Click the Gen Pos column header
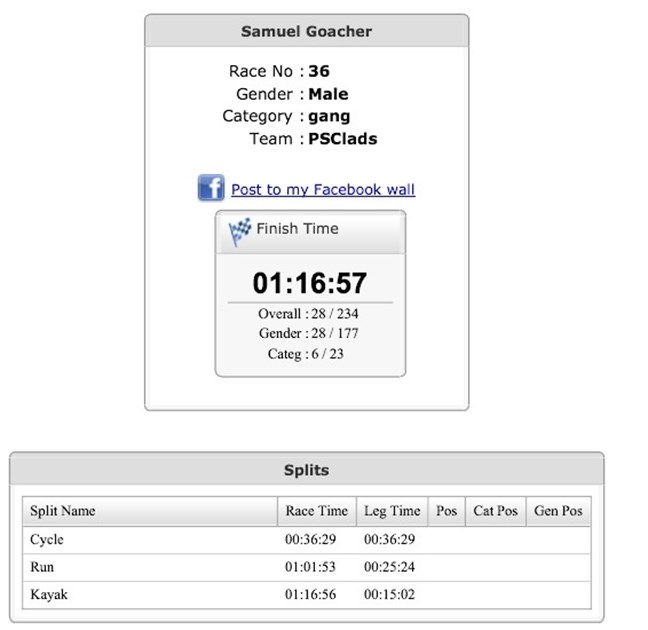Image resolution: width=648 pixels, height=630 pixels. (x=559, y=511)
